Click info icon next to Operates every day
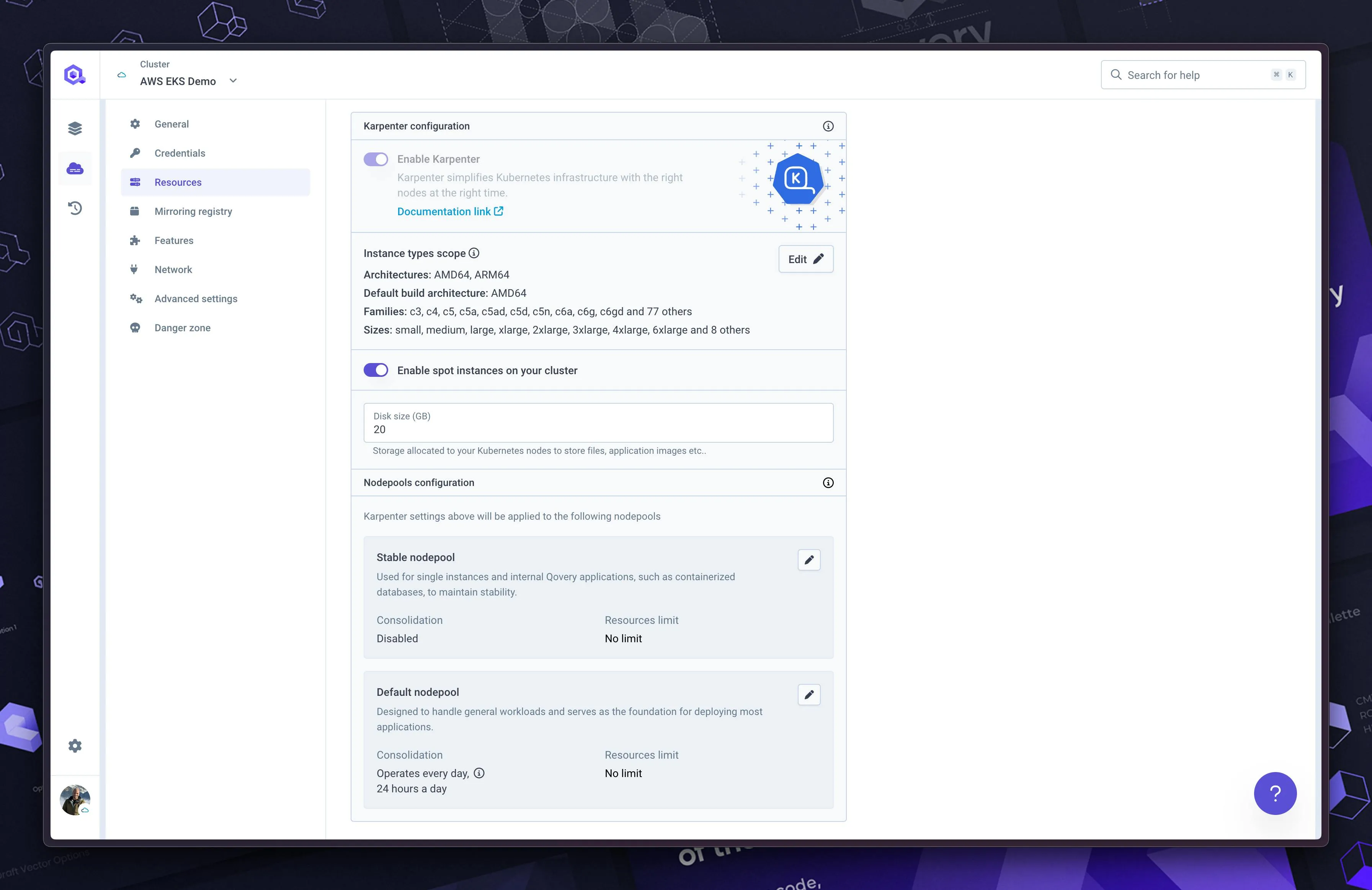This screenshot has height=890, width=1372. 479,773
